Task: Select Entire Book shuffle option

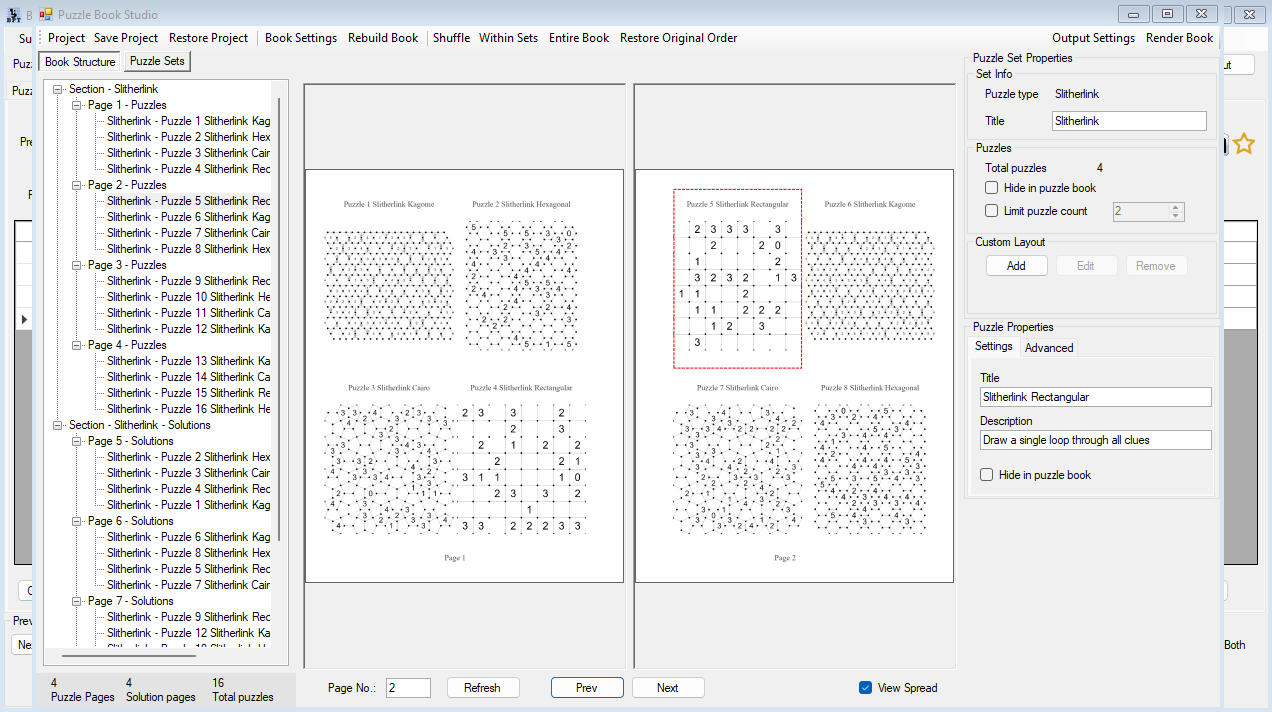Action: pos(579,38)
